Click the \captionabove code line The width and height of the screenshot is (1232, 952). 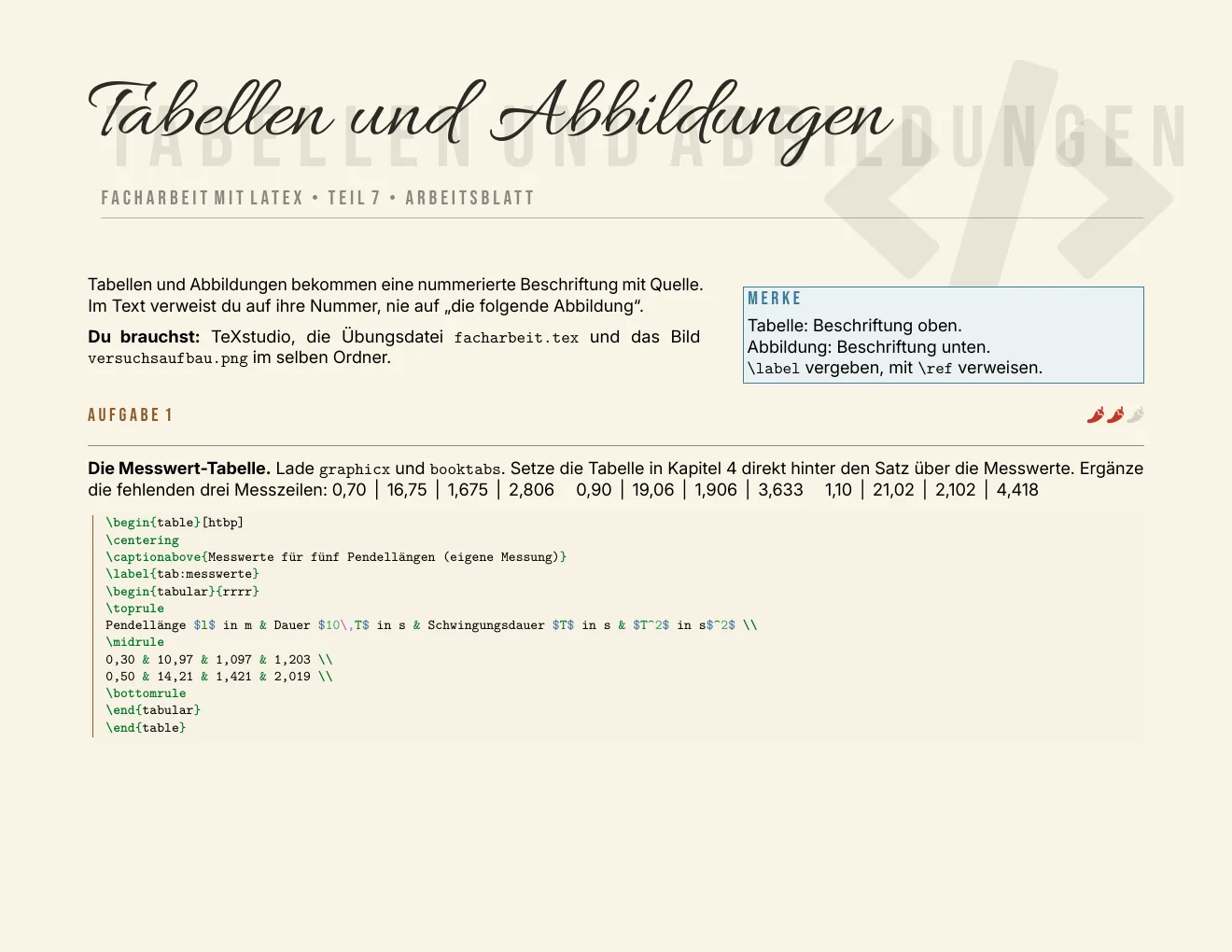336,557
